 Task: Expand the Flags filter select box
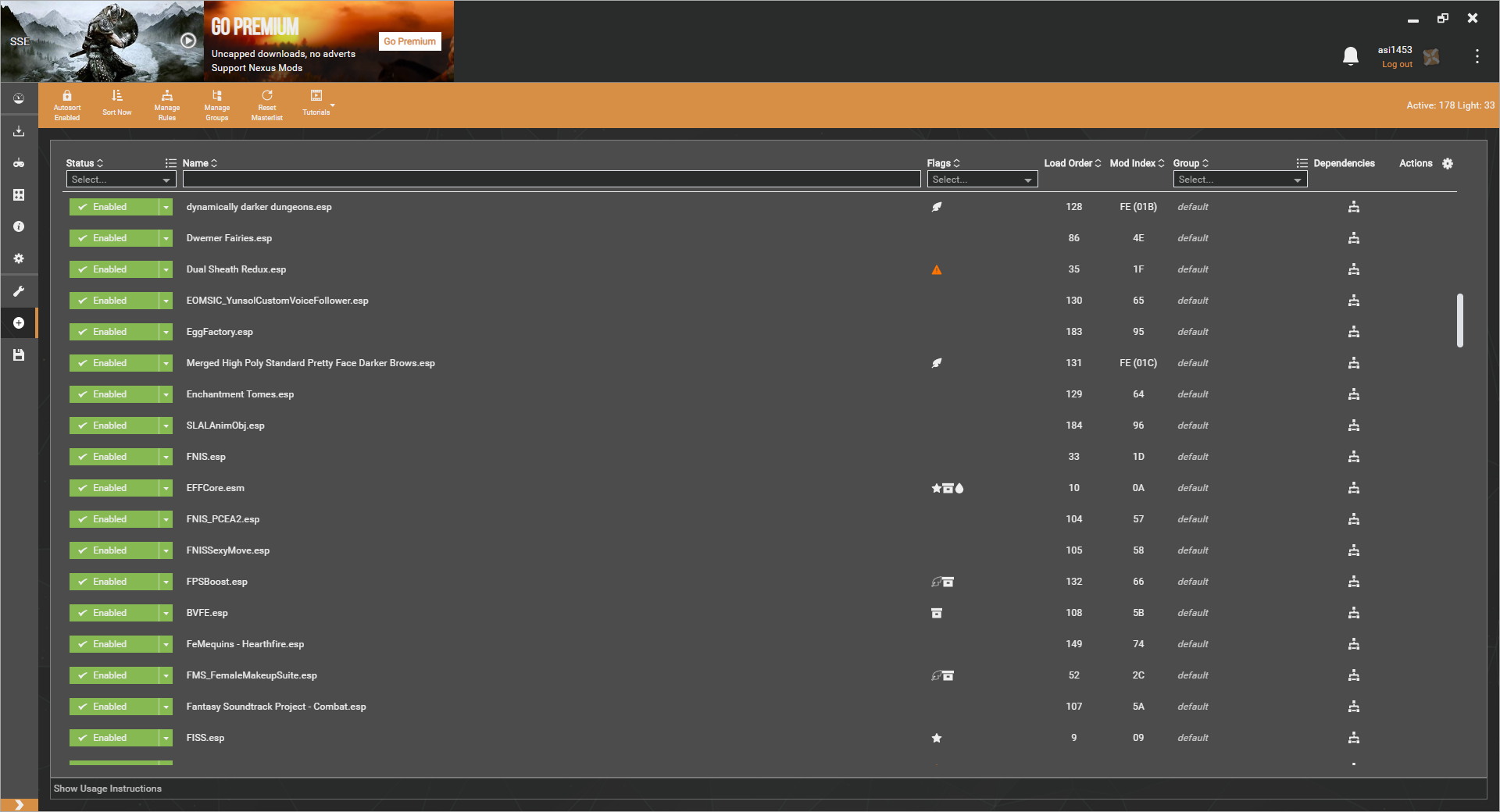981,180
